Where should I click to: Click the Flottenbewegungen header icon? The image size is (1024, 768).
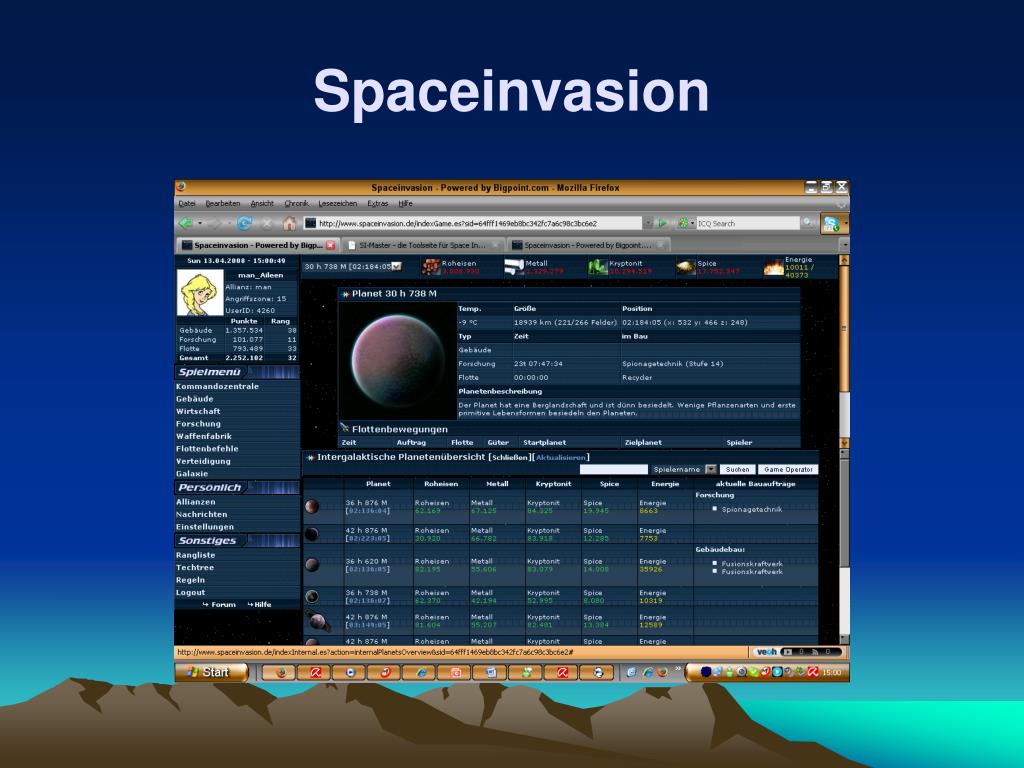coord(345,428)
